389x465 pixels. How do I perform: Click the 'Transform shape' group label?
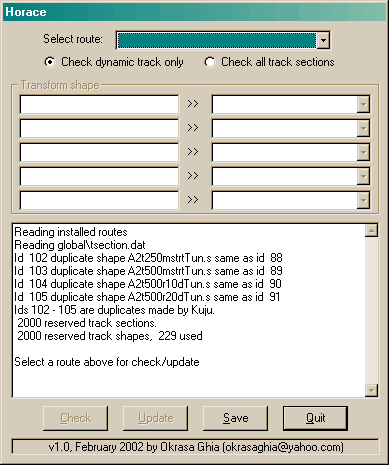click(60, 85)
